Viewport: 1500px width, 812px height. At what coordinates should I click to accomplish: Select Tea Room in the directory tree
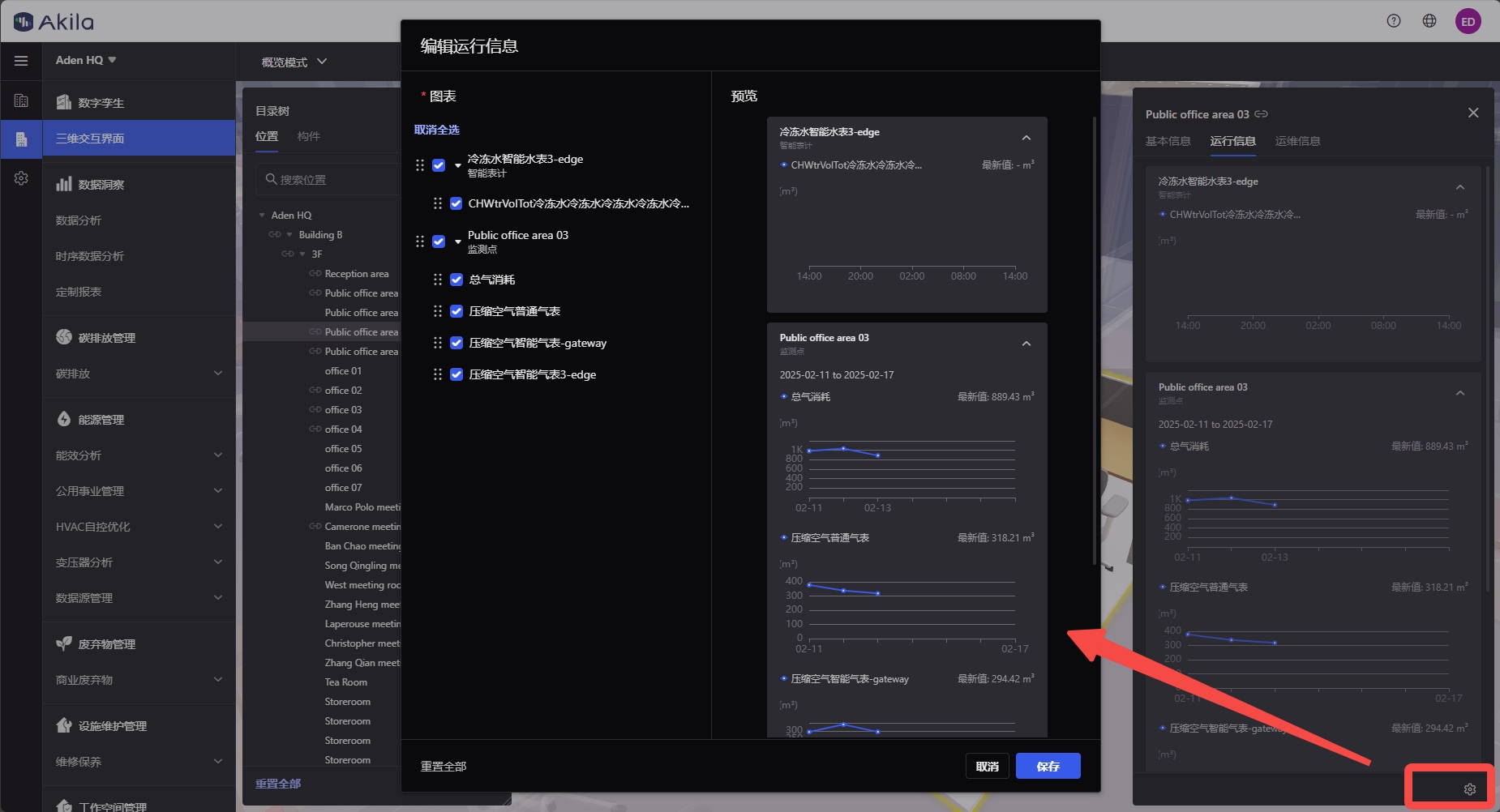pyautogui.click(x=346, y=682)
